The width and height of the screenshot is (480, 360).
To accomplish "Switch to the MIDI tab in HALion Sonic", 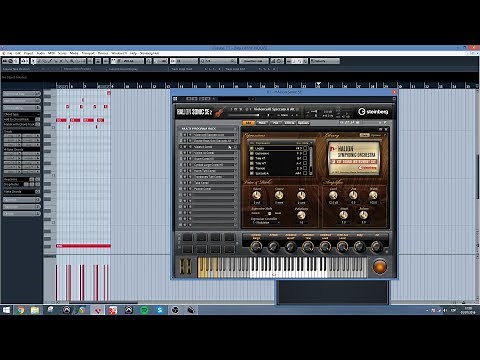I will point(262,123).
